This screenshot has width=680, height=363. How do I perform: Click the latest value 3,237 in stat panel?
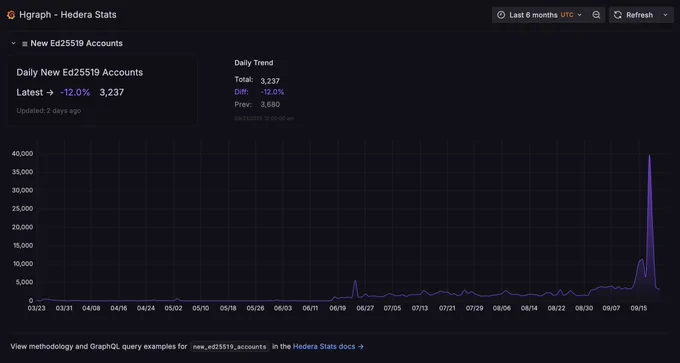112,92
